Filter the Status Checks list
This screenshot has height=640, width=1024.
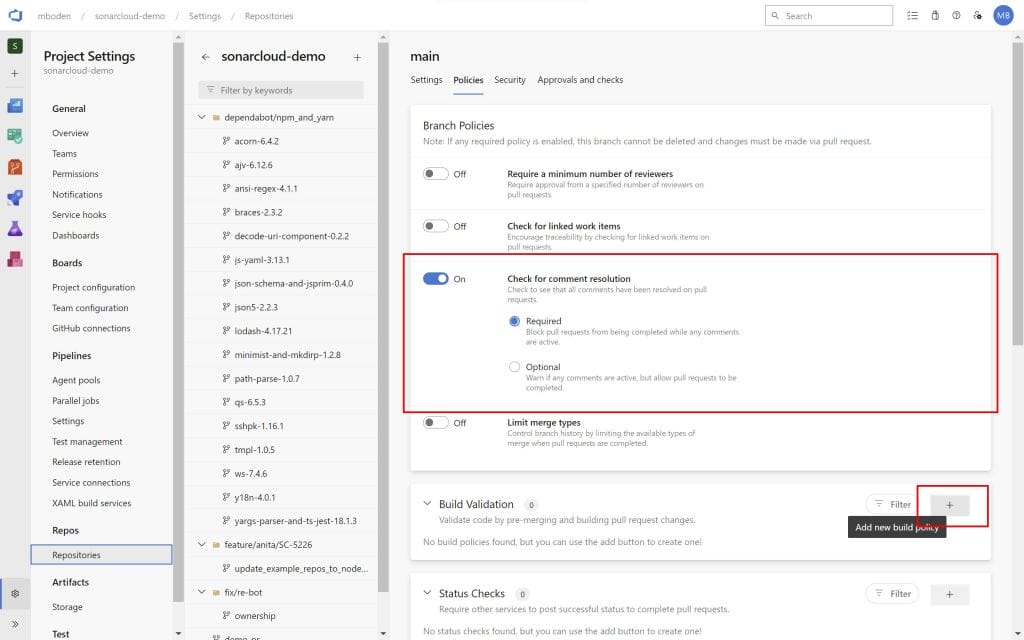click(x=892, y=594)
